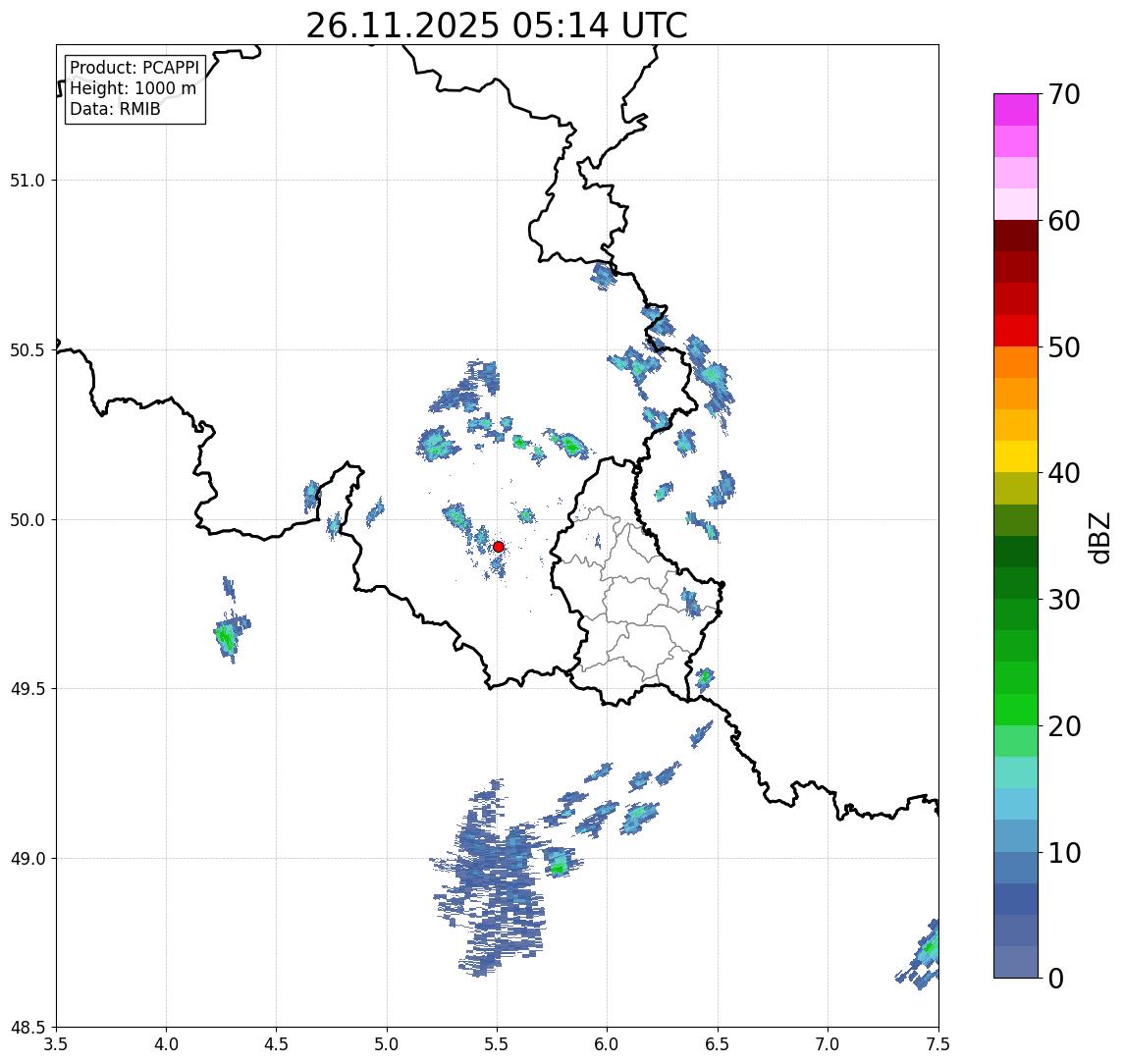1124x1064 pixels.
Task: Click the red radar location marker
Action: (x=499, y=547)
